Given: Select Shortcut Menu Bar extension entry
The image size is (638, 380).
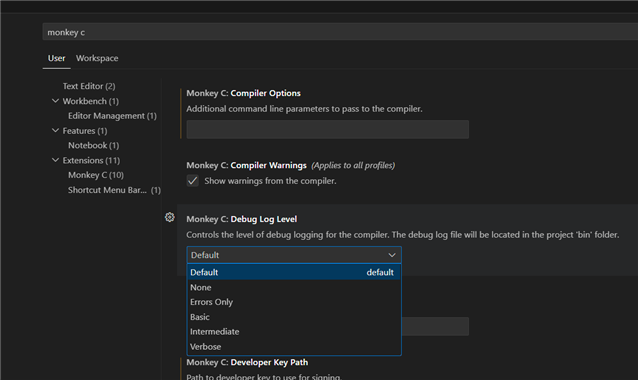Looking at the screenshot, I should [x=114, y=190].
